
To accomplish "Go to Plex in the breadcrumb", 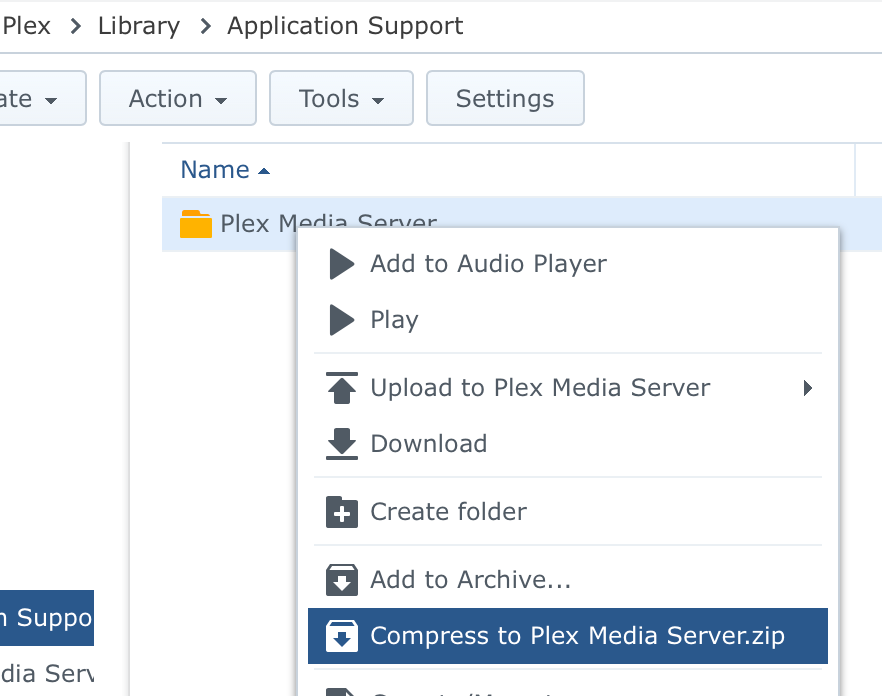I will (26, 26).
